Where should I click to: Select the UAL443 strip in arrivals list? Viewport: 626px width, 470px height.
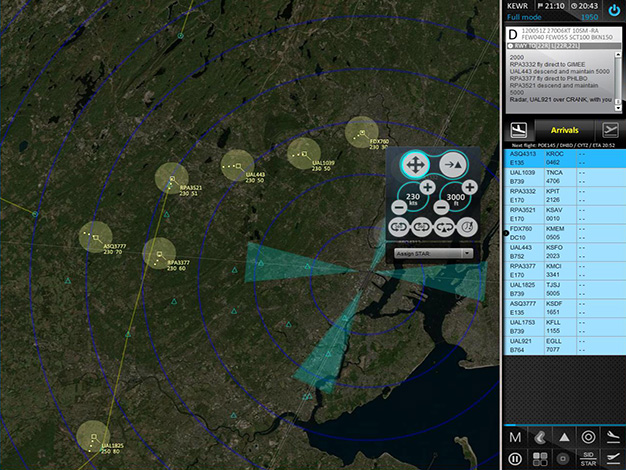[565, 252]
